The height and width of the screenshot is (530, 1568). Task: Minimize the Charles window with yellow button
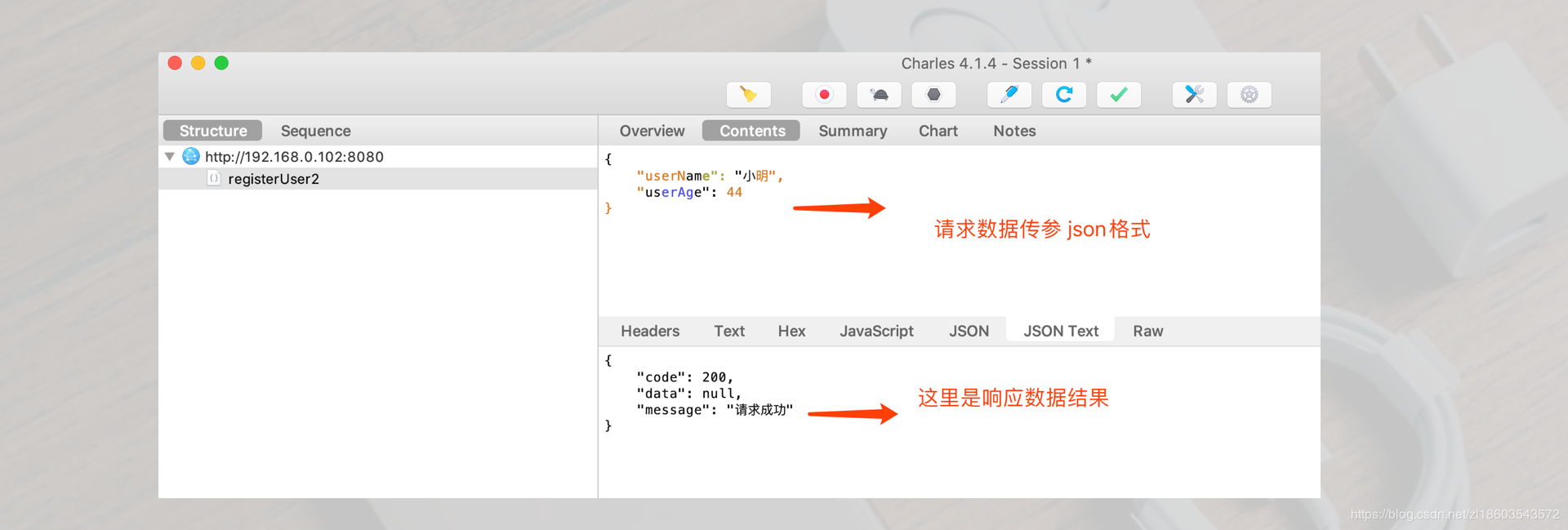pyautogui.click(x=198, y=63)
